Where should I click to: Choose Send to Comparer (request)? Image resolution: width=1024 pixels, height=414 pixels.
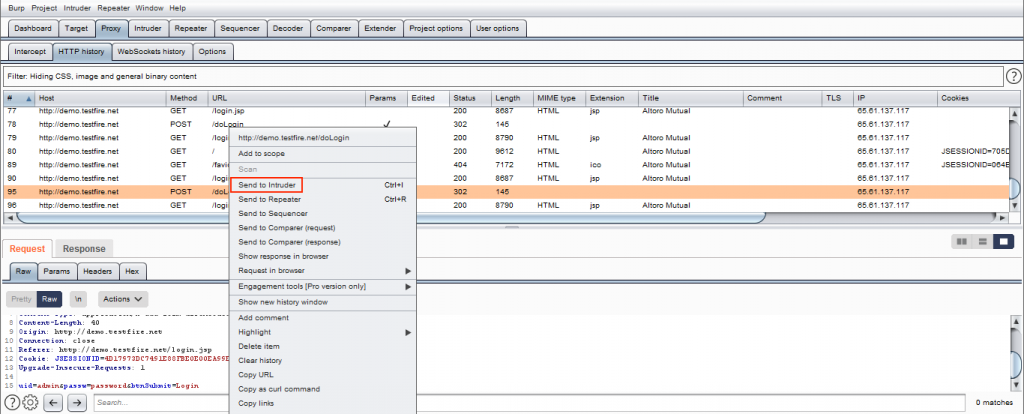pyautogui.click(x=323, y=228)
